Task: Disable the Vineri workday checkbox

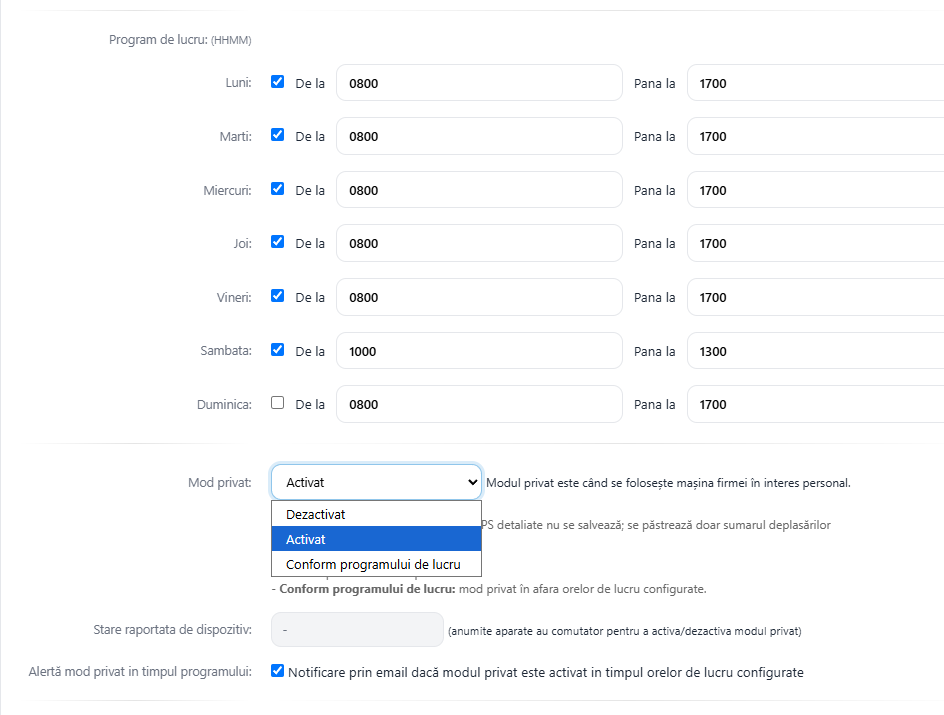Action: pos(278,296)
